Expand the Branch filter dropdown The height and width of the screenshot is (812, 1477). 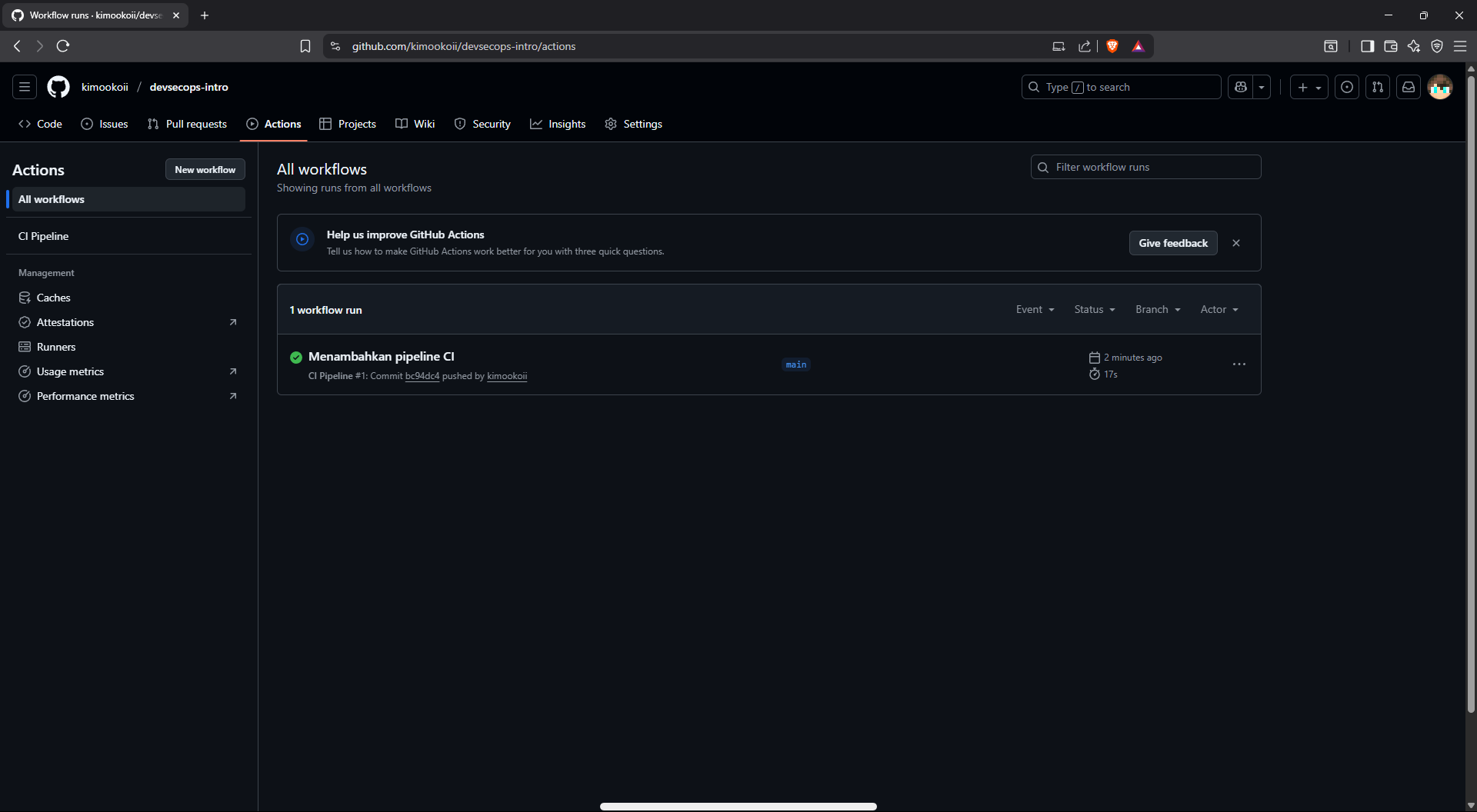click(1157, 309)
